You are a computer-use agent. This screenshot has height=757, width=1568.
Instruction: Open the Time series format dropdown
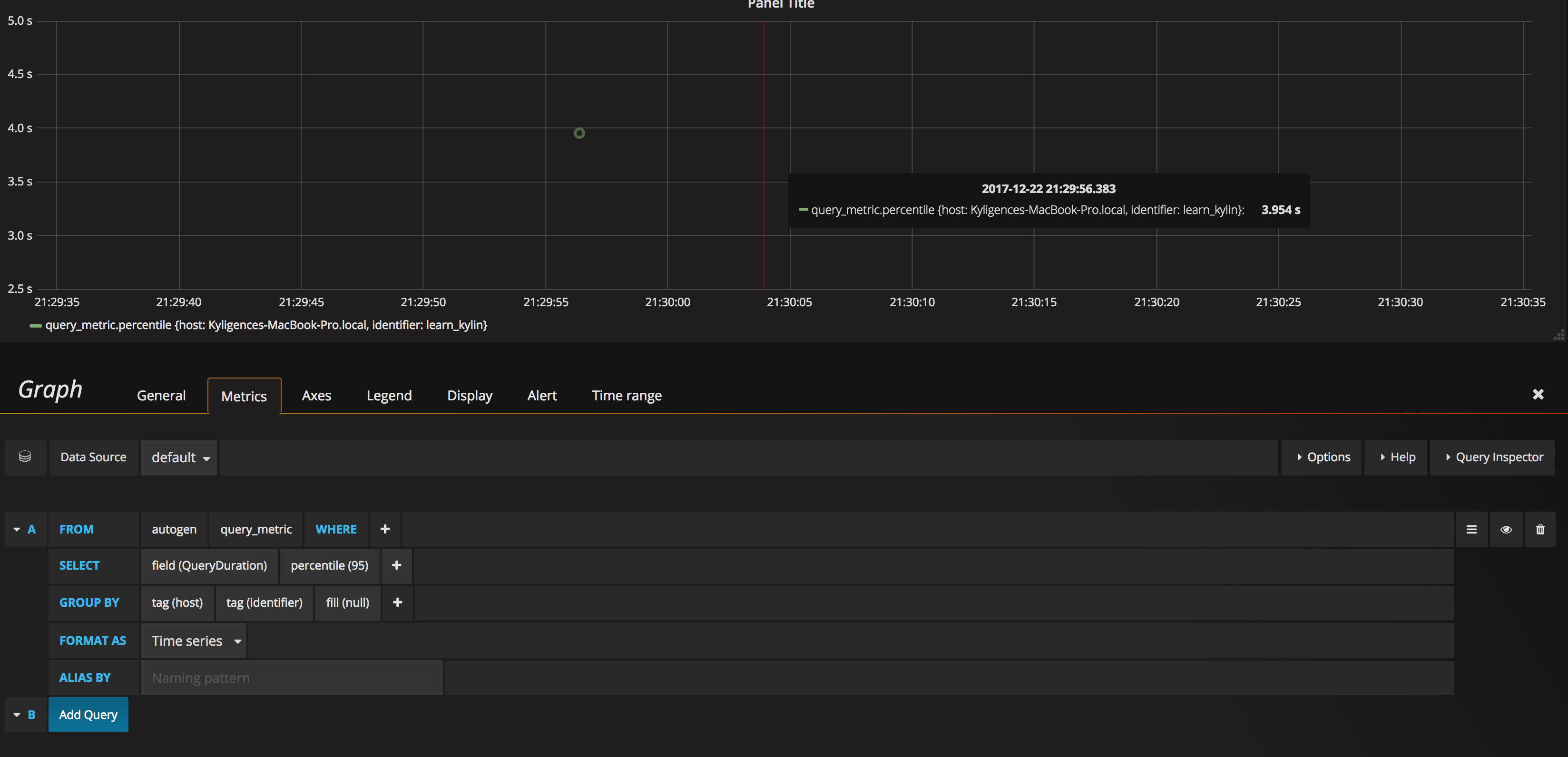pyautogui.click(x=194, y=640)
